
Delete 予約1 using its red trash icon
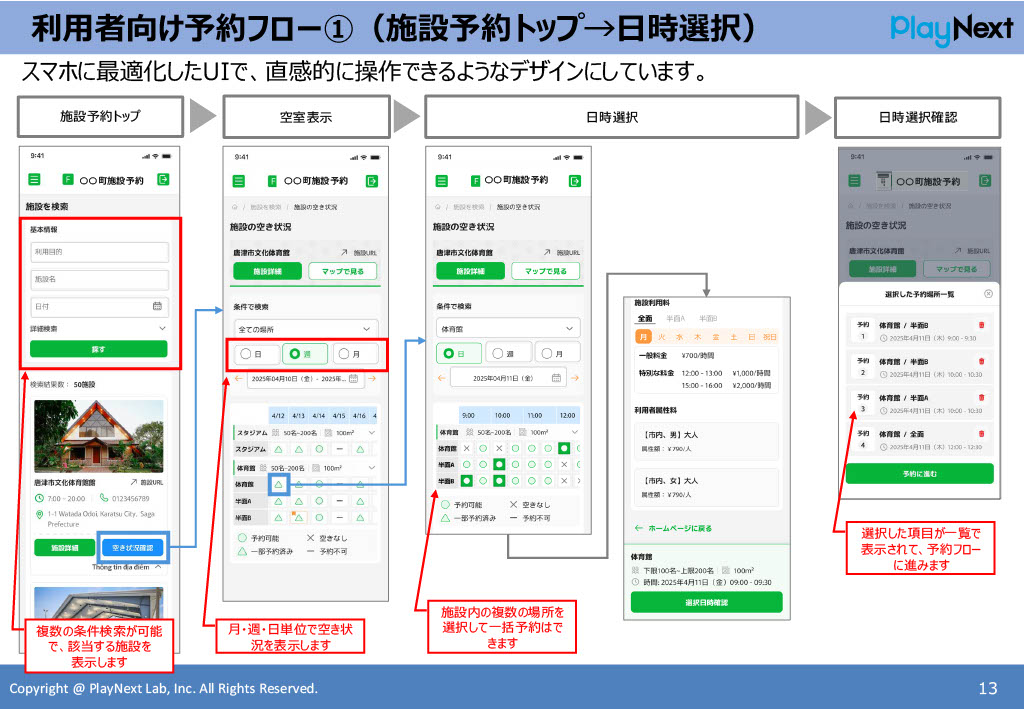pos(981,326)
